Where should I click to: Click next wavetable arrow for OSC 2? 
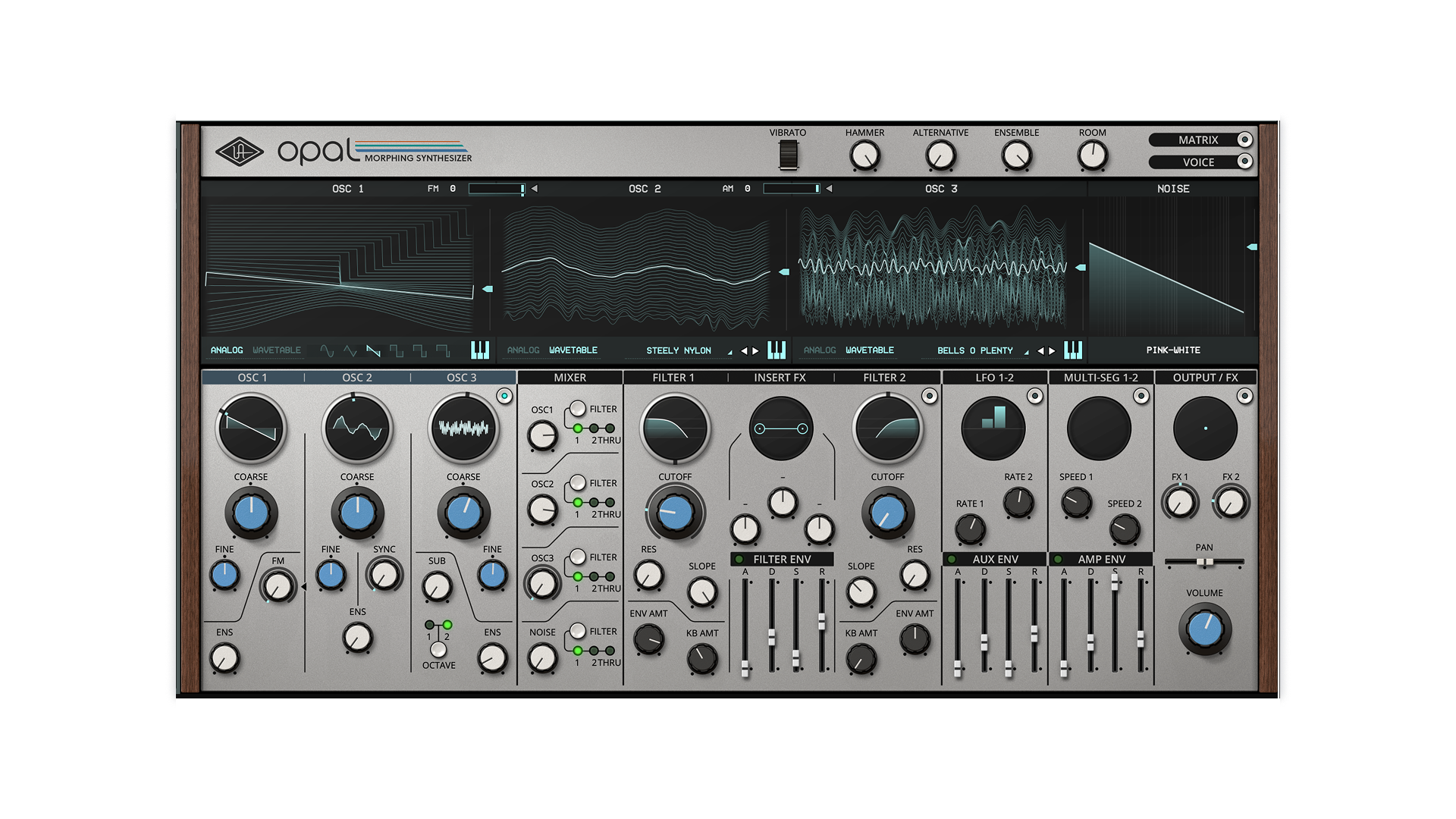[x=755, y=350]
